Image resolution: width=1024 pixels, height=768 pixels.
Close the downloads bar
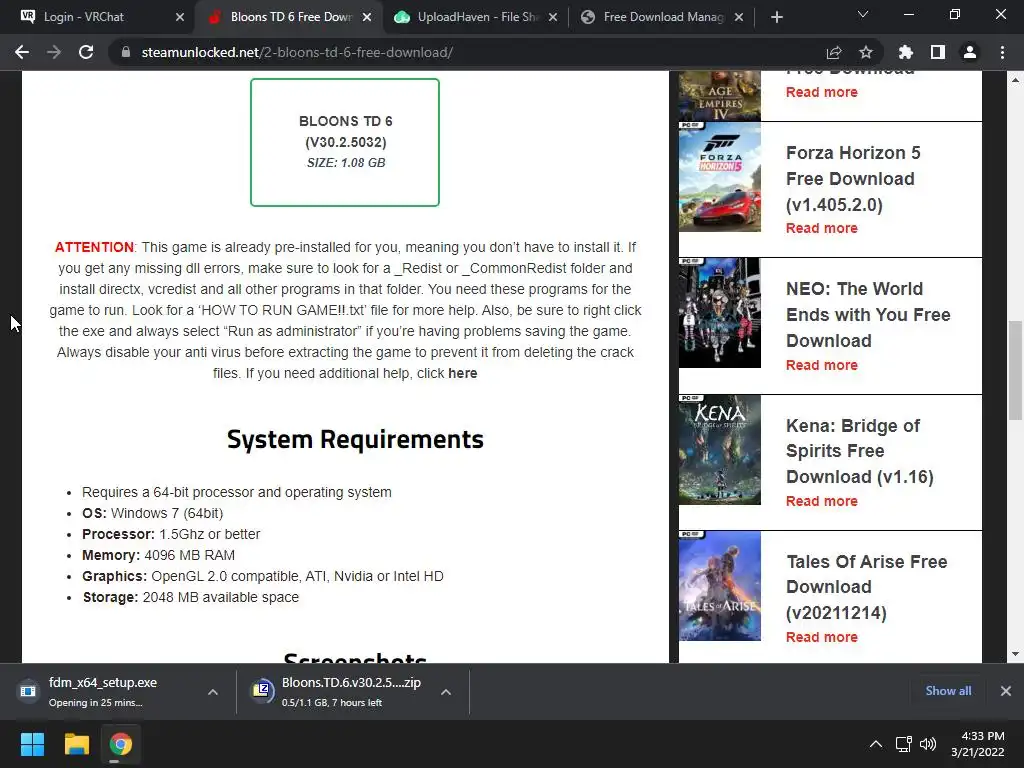(x=1006, y=691)
